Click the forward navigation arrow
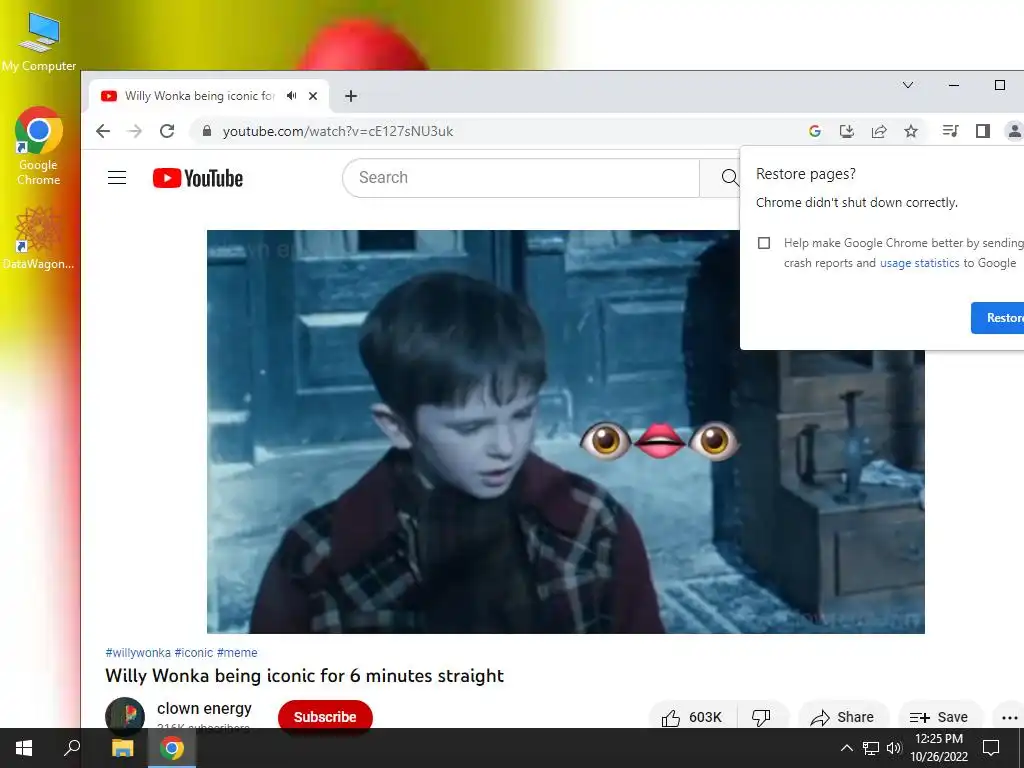The width and height of the screenshot is (1024, 768). [135, 131]
